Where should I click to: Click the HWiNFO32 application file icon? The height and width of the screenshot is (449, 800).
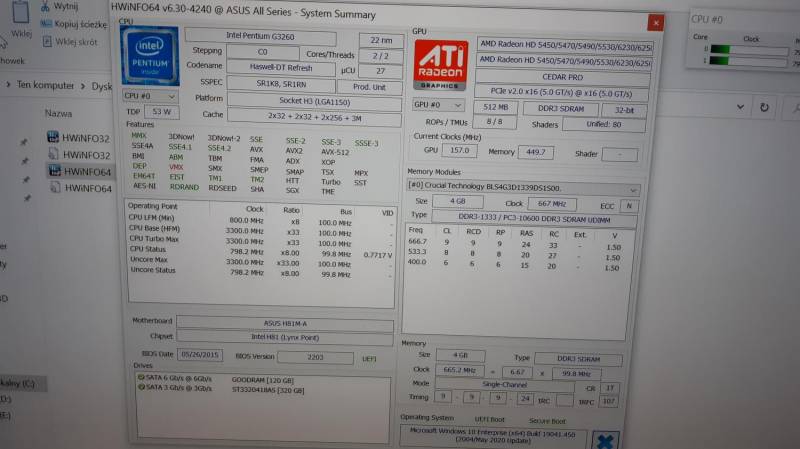click(x=53, y=137)
